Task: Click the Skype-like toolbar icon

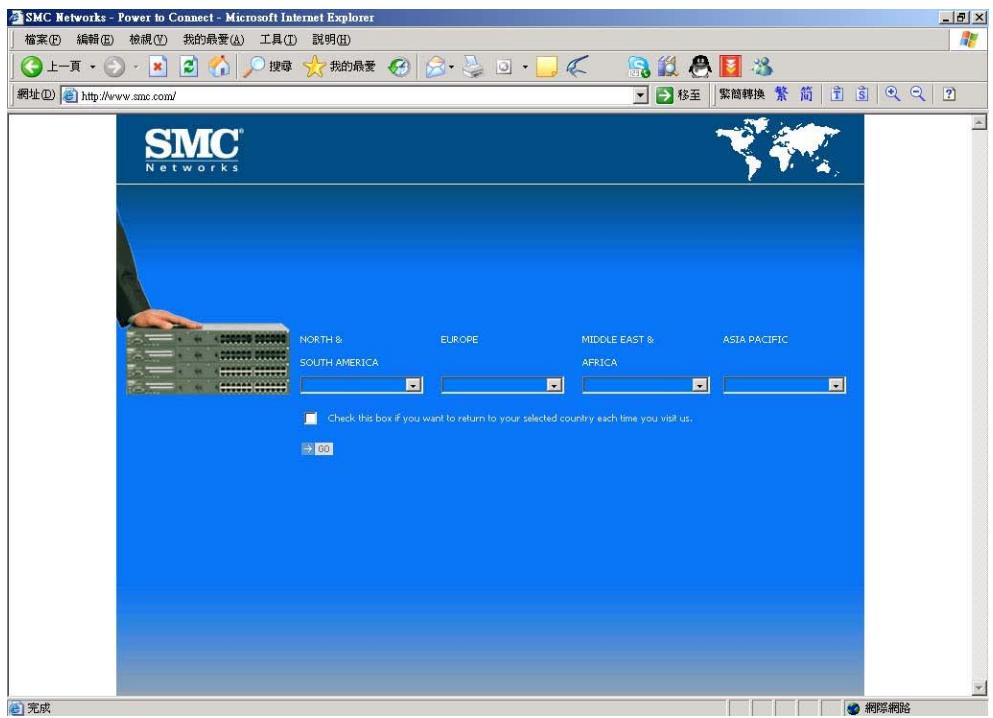Action: 638,66
